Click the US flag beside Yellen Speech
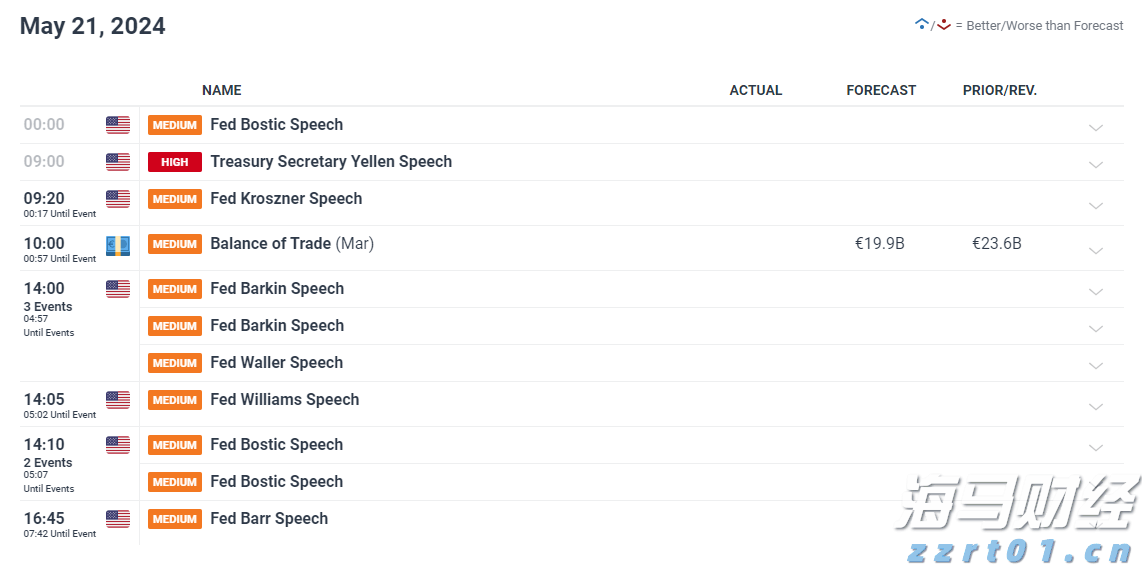Image resolution: width=1142 pixels, height=567 pixels. pyautogui.click(x=118, y=162)
